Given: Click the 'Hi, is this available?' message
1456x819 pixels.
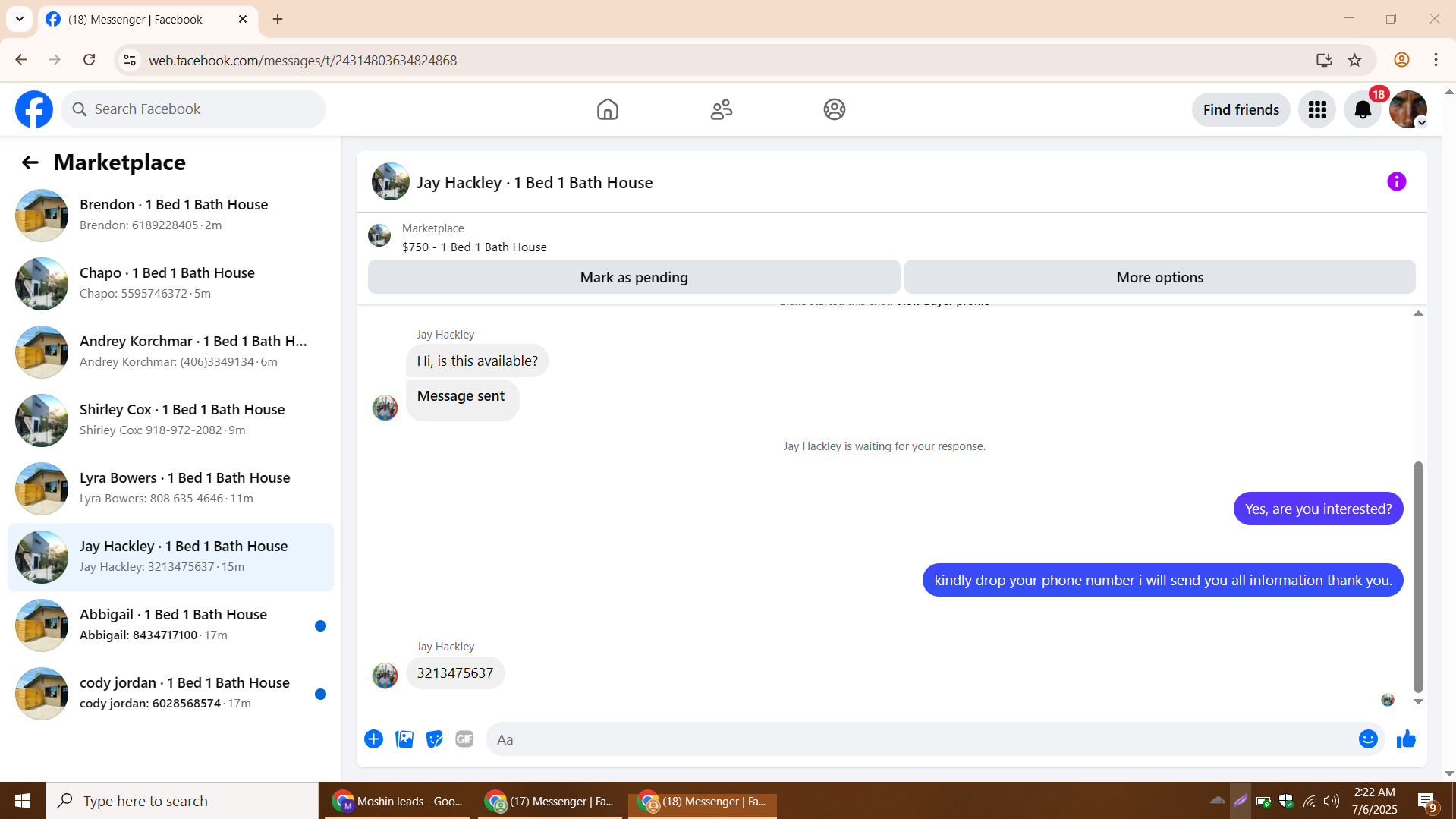Looking at the screenshot, I should point(477,361).
